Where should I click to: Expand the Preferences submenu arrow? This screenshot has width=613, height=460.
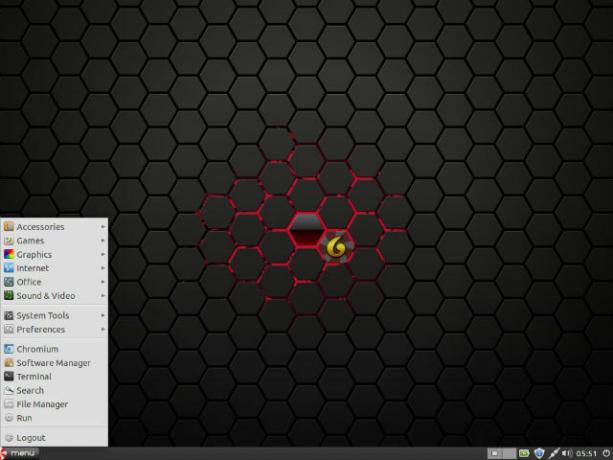[103, 329]
